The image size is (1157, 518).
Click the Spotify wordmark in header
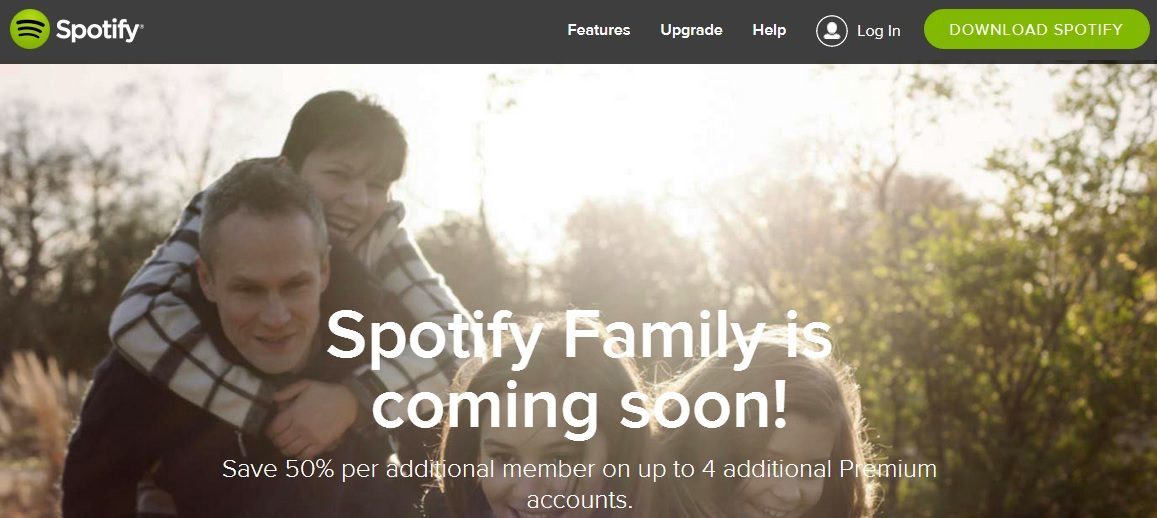coord(100,30)
